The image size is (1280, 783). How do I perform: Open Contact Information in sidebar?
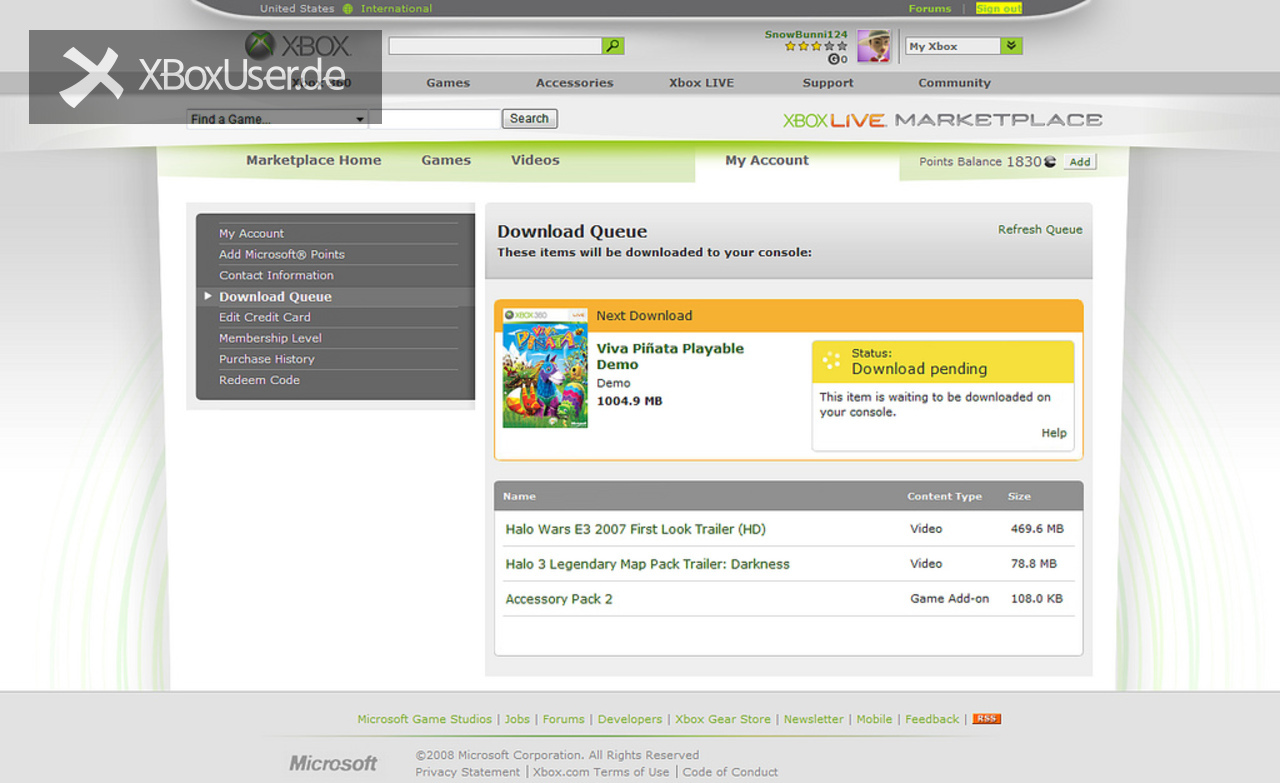277,276
